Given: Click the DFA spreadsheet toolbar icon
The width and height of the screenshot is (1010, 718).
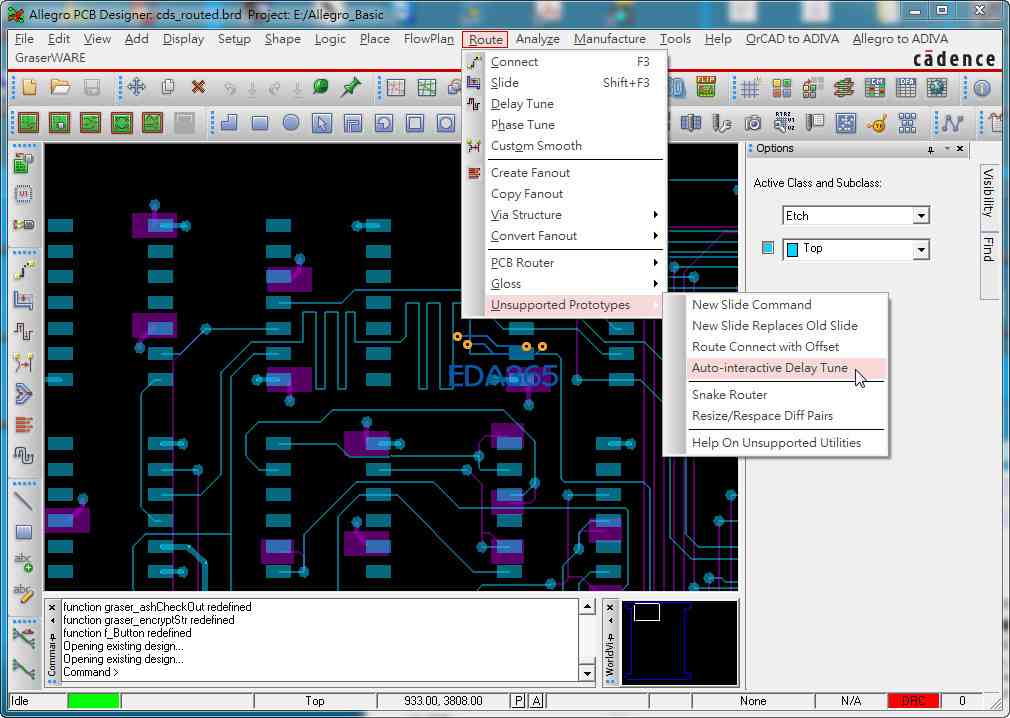Looking at the screenshot, I should tap(906, 88).
